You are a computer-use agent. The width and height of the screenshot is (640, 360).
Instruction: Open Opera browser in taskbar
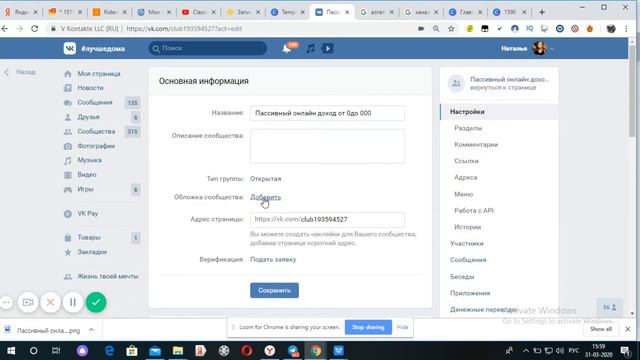pos(247,351)
